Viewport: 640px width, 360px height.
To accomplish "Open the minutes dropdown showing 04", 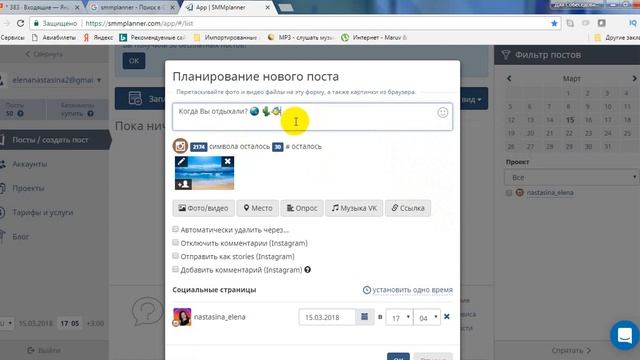I will click(x=427, y=317).
